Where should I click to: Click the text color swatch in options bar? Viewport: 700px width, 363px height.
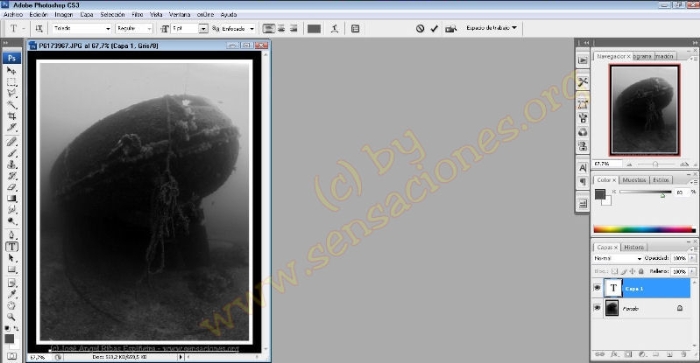click(314, 29)
